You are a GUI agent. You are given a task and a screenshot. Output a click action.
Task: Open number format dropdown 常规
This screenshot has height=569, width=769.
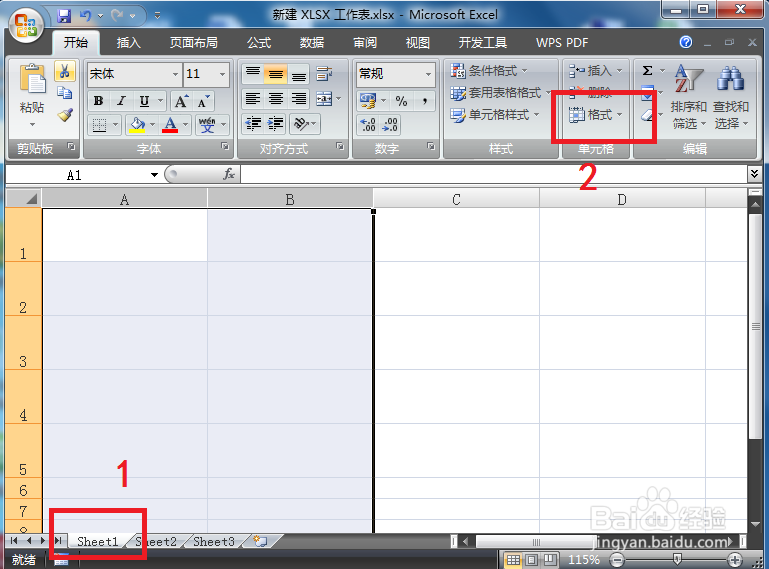[x=428, y=75]
